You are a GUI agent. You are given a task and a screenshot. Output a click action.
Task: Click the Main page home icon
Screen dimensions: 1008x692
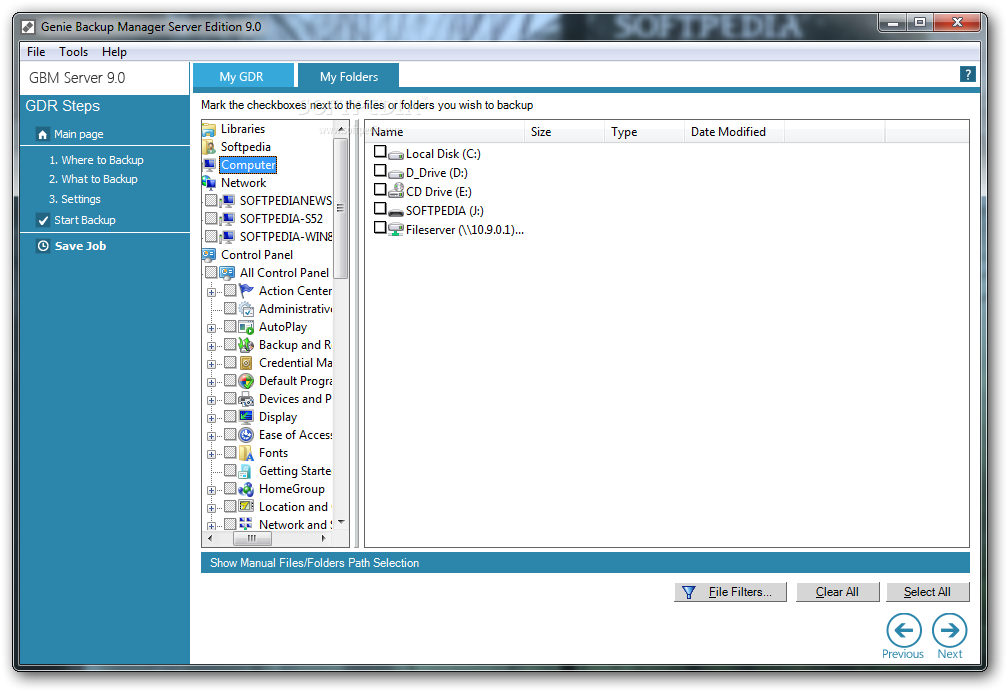[x=42, y=134]
